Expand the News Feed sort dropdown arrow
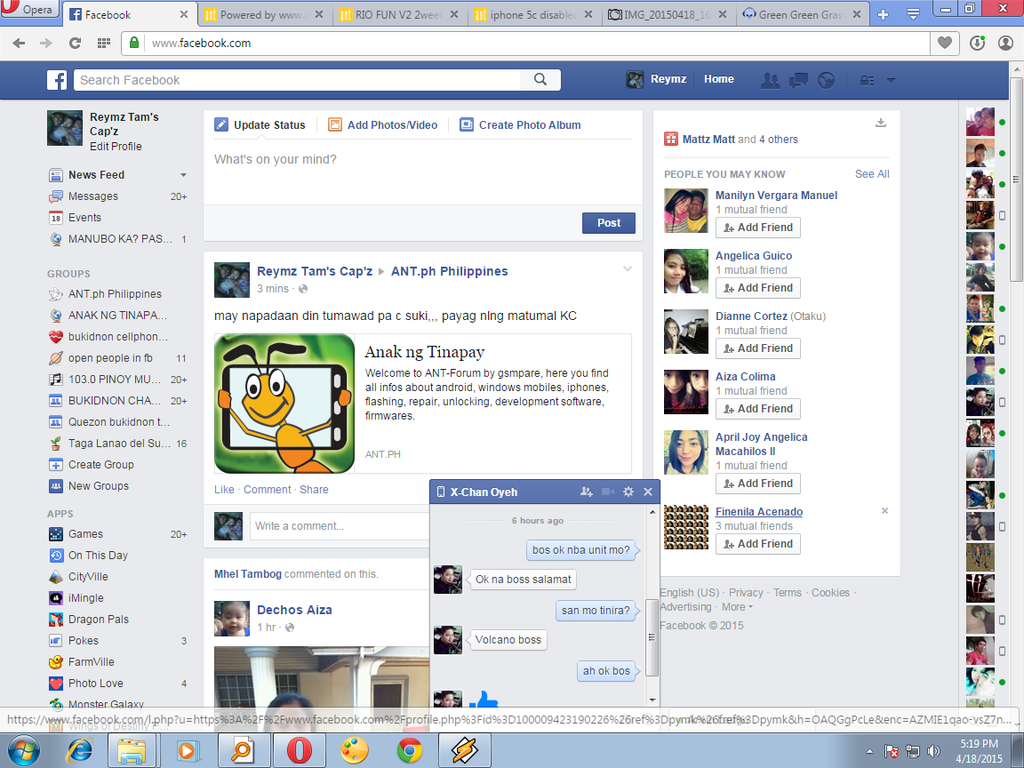The height and width of the screenshot is (768, 1024). pyautogui.click(x=183, y=175)
